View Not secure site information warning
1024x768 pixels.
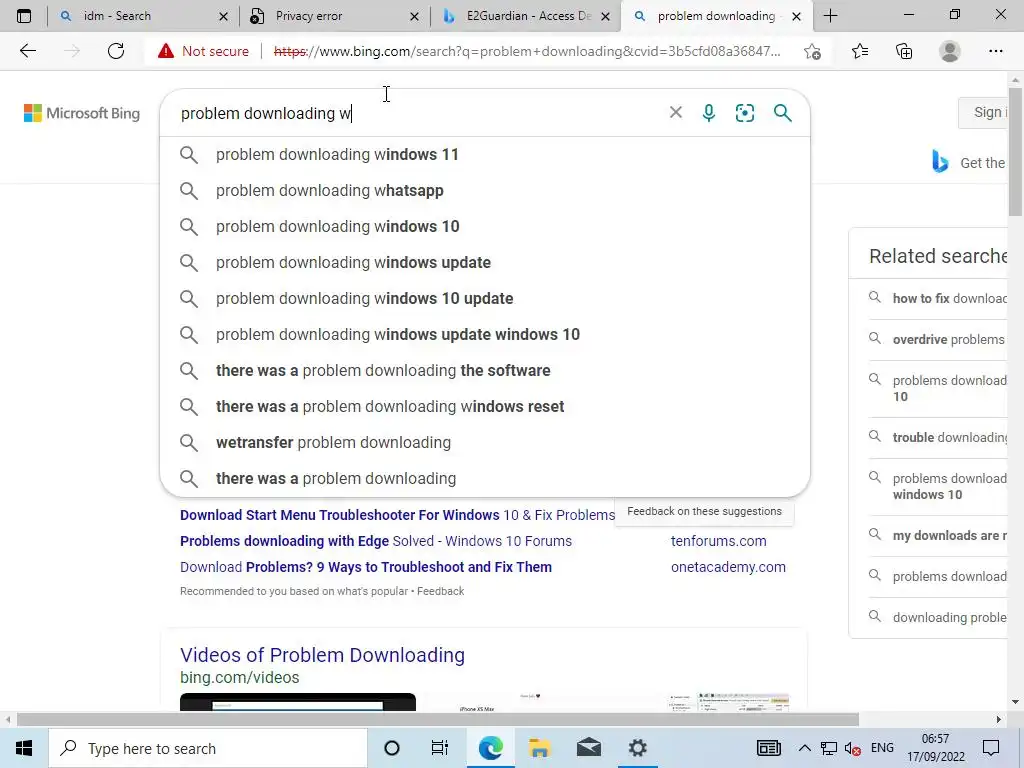(x=203, y=51)
